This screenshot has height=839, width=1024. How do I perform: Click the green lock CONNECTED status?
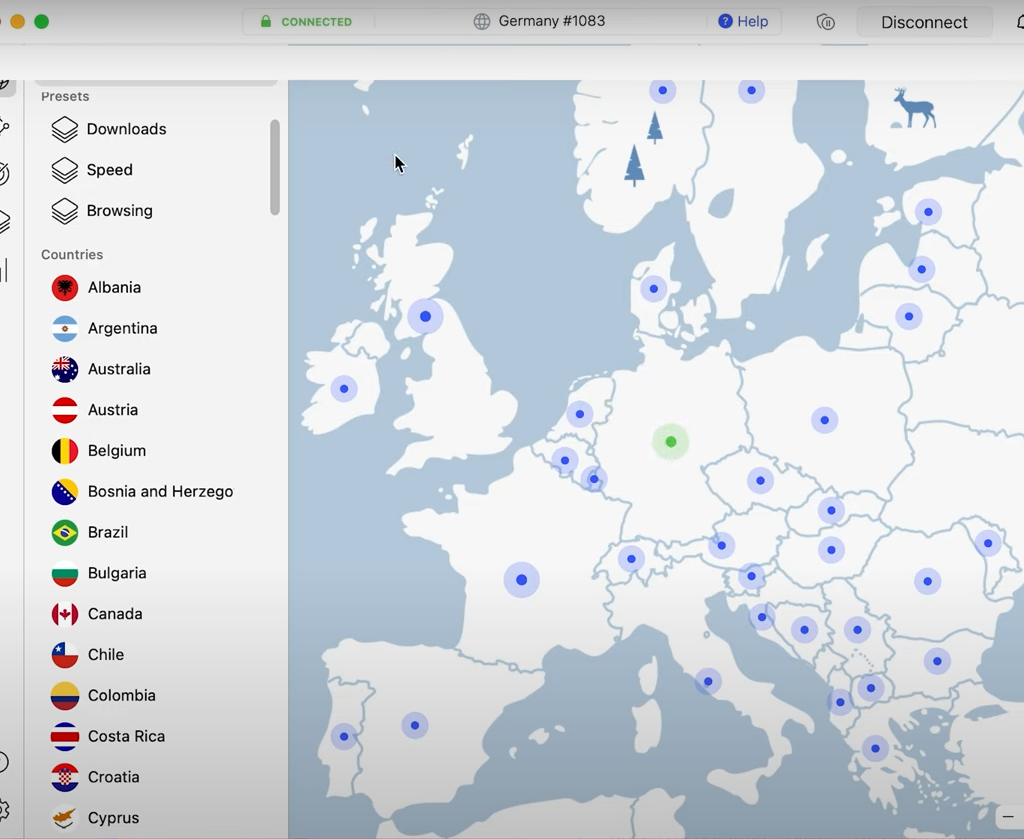tap(306, 22)
